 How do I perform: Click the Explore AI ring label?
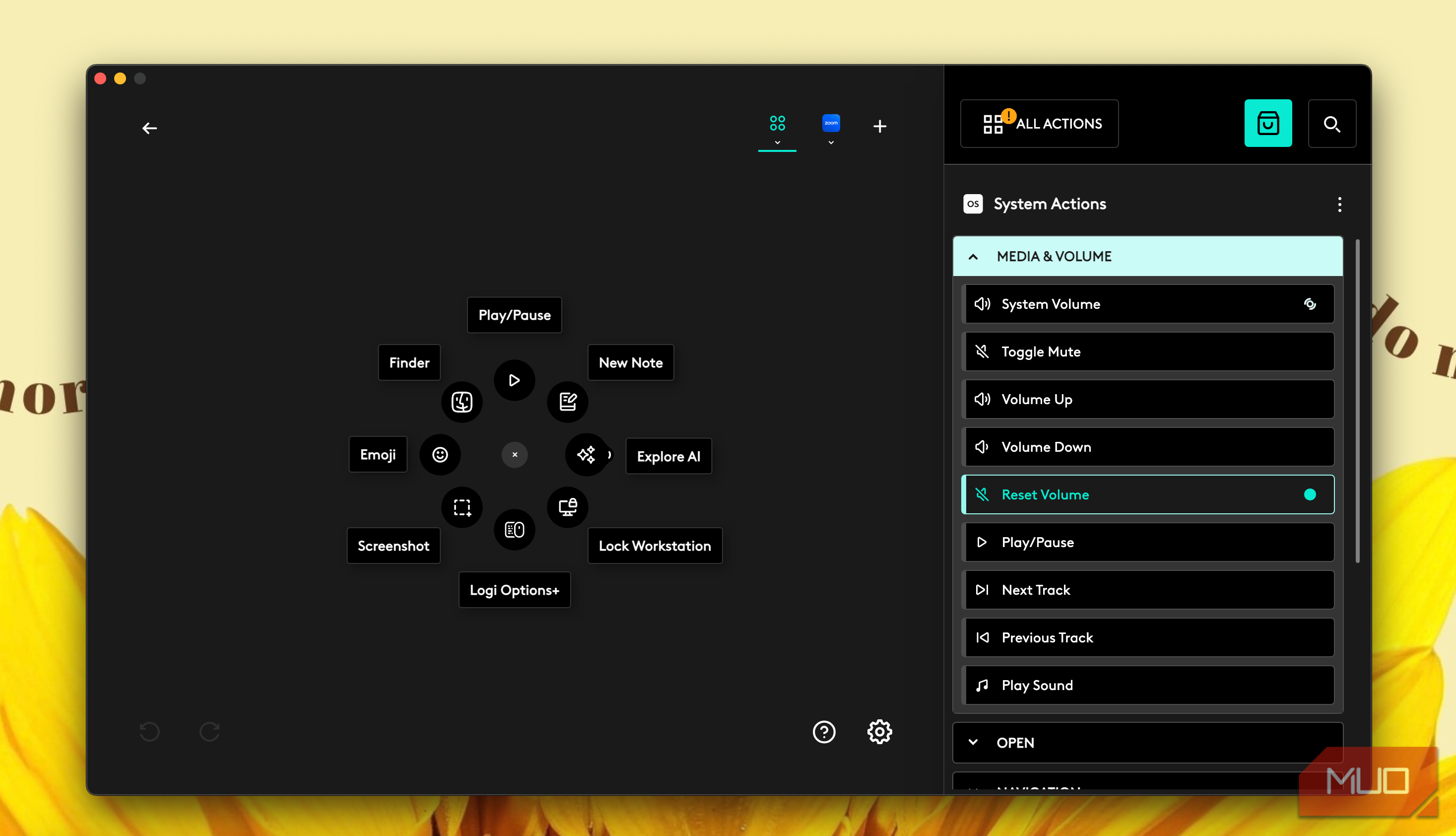[x=668, y=456]
